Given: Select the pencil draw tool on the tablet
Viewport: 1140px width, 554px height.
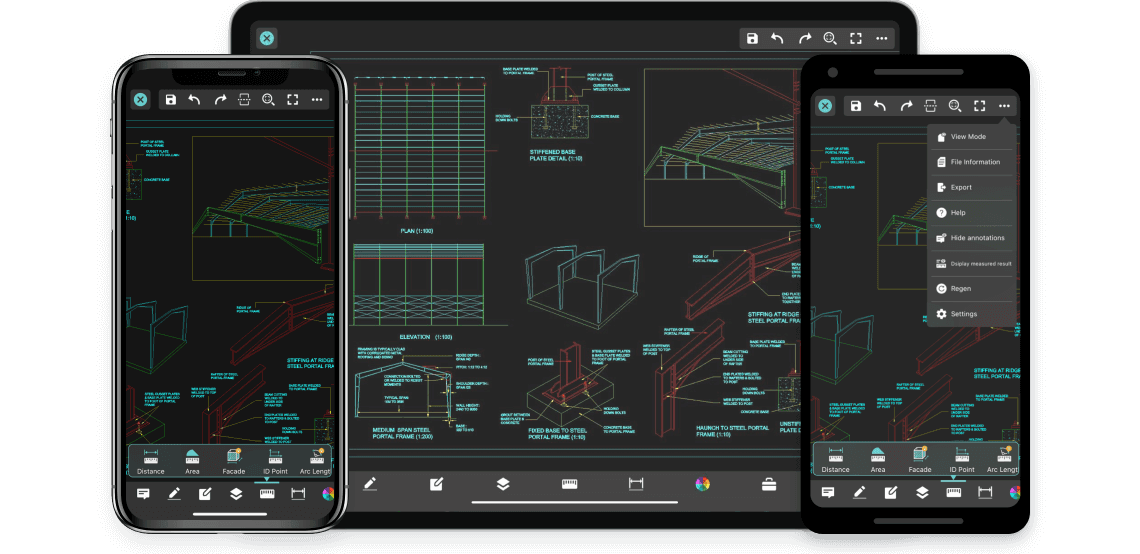Looking at the screenshot, I should [x=370, y=484].
